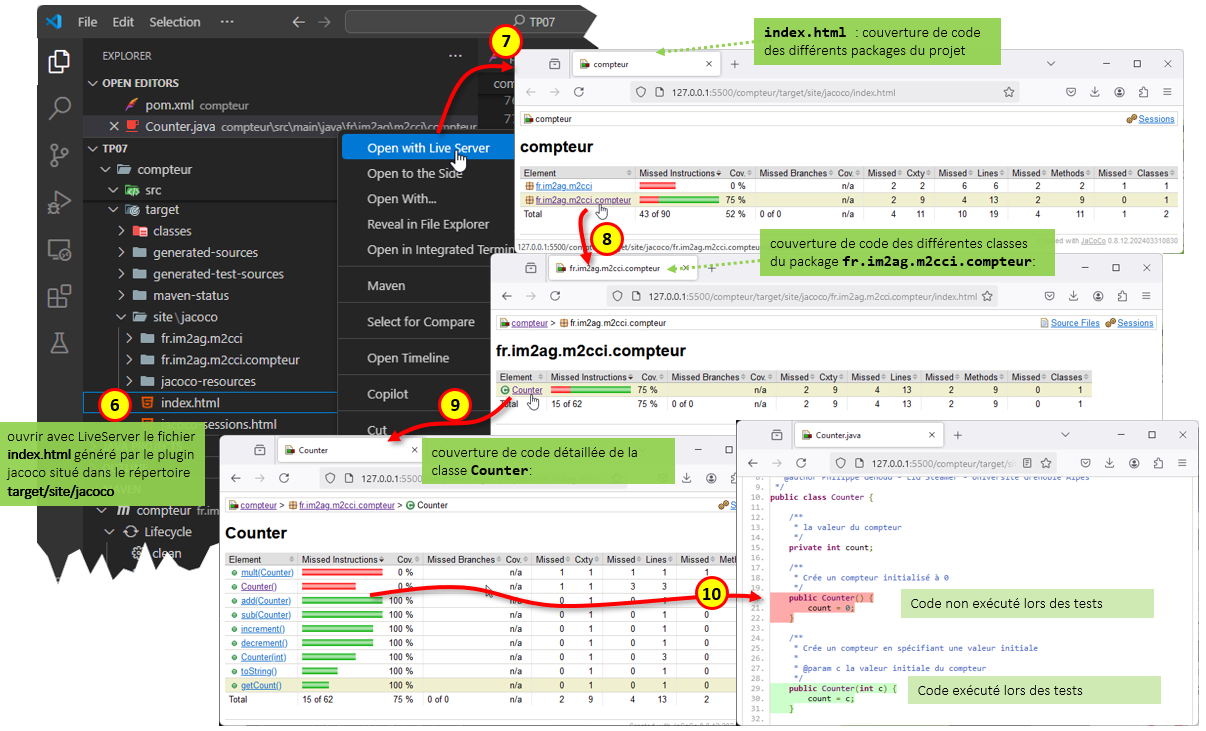Screen dimensions: 1206x731
Task: Open the Explorer icon in activity bar
Action: pos(59,62)
